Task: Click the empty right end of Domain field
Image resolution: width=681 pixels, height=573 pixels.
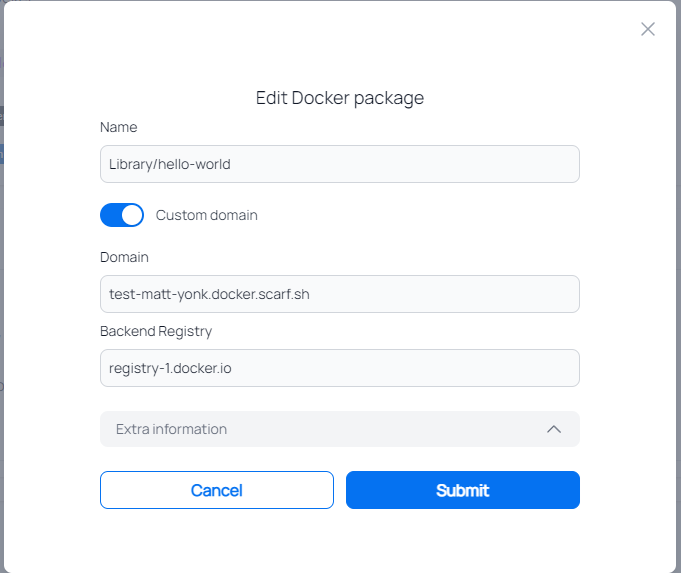Action: point(520,294)
